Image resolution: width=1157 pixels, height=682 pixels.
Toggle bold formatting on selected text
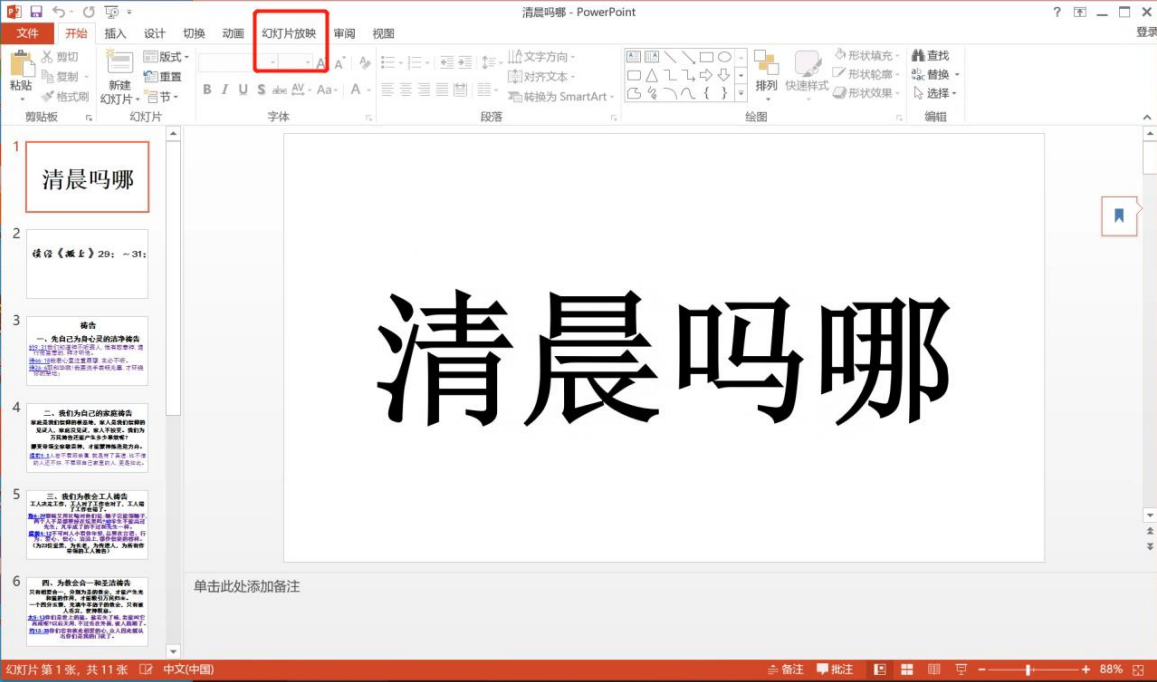(x=206, y=89)
